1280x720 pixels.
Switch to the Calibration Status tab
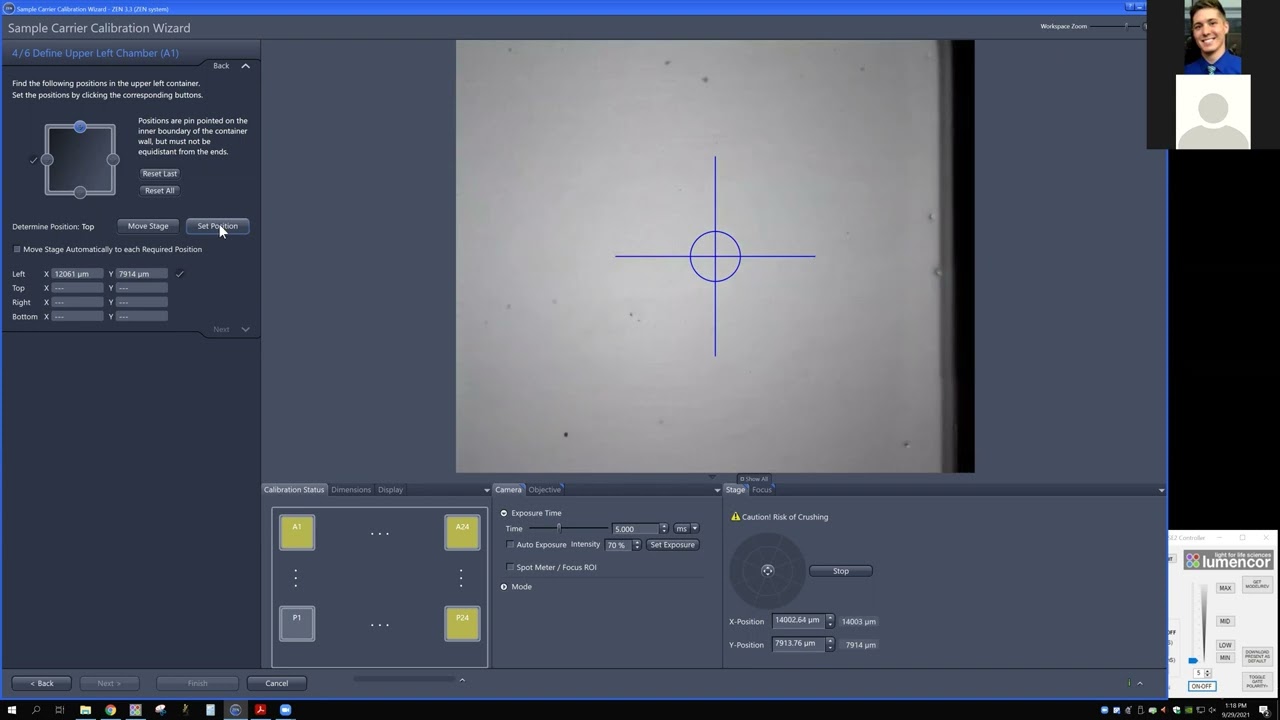[x=294, y=490]
